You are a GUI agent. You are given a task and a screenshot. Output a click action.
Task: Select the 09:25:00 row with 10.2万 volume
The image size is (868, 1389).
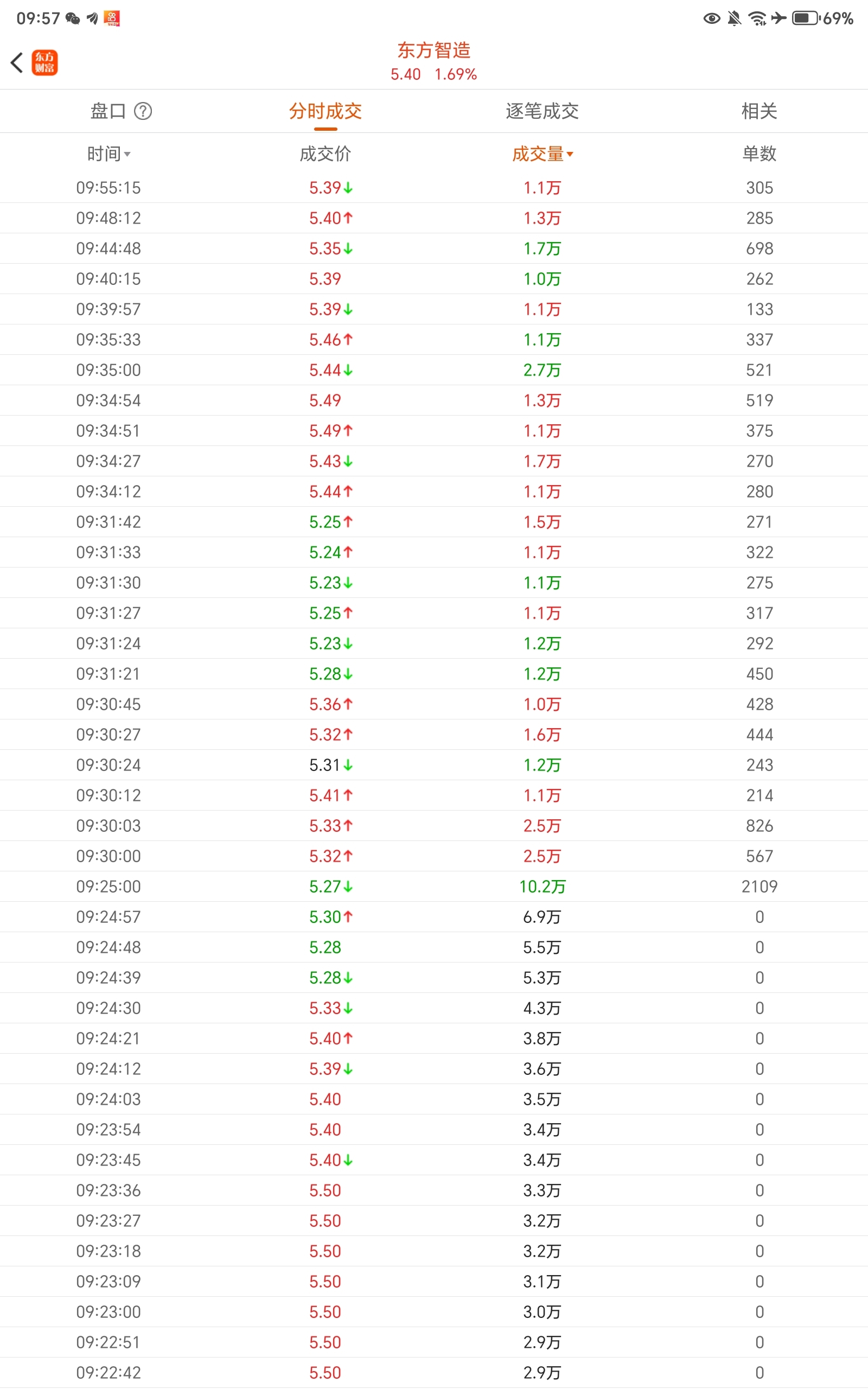tap(434, 886)
